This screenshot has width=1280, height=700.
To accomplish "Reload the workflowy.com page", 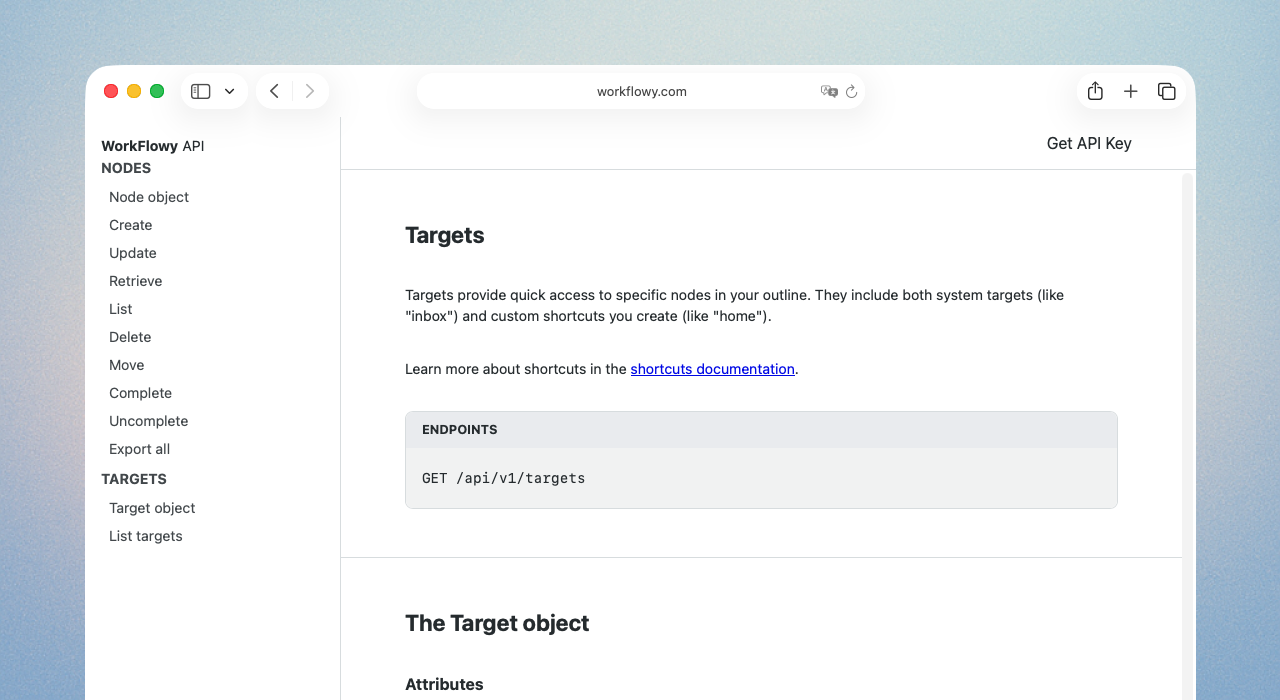I will pos(851,91).
